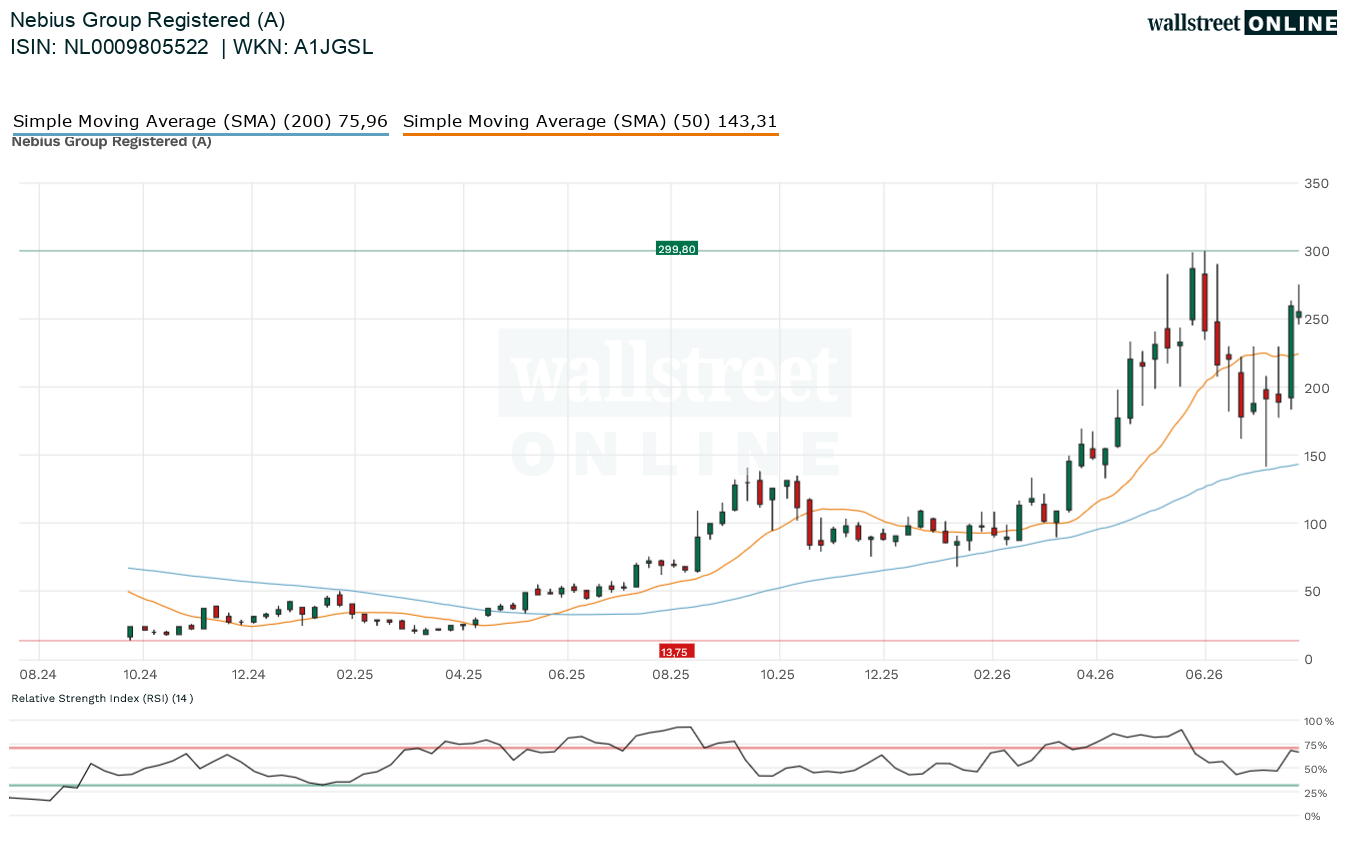This screenshot has width=1349, height=843.
Task: Click the 0 price axis label
Action: 1308,660
